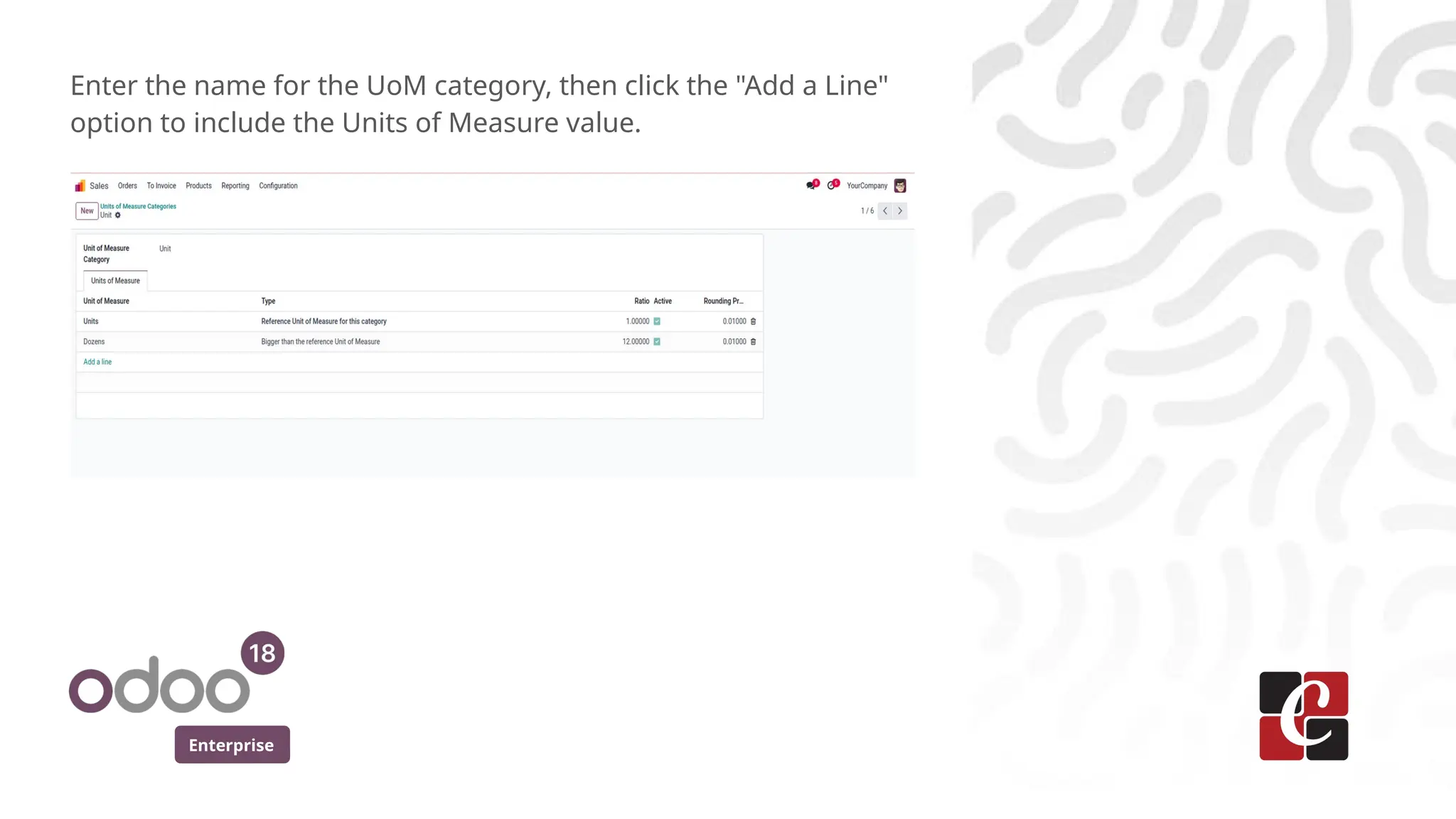Go to previous record arrow
The image size is (1456, 819).
[x=885, y=211]
